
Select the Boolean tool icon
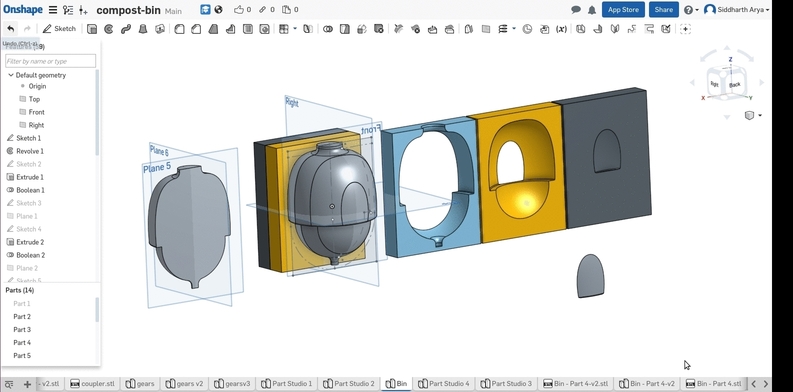pos(328,29)
